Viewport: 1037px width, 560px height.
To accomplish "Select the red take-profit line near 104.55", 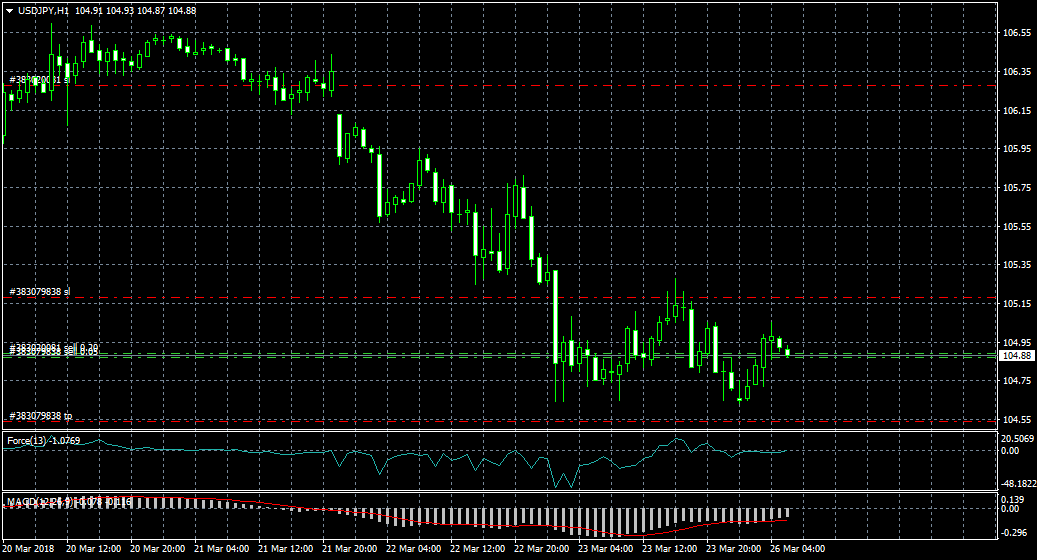I will pyautogui.click(x=499, y=421).
